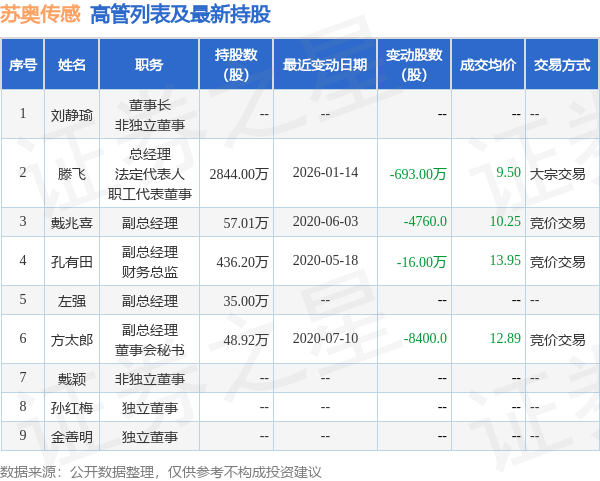
Task: Click 独立董事 in 孙红梅 row
Action: [150, 408]
